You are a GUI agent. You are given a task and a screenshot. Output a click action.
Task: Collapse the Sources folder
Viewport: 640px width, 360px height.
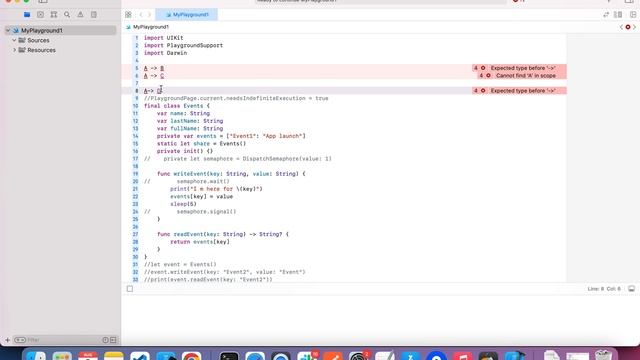click(14, 40)
